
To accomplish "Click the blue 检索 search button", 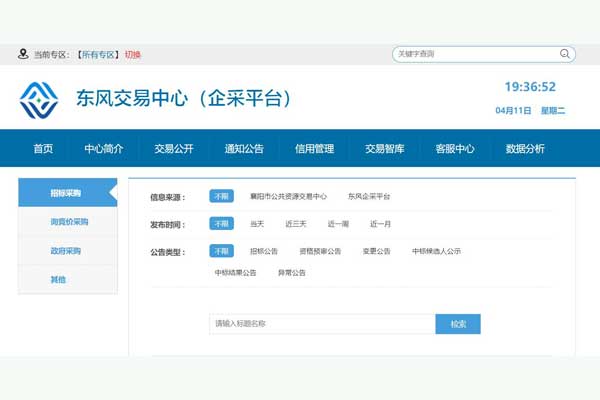I will tap(458, 324).
